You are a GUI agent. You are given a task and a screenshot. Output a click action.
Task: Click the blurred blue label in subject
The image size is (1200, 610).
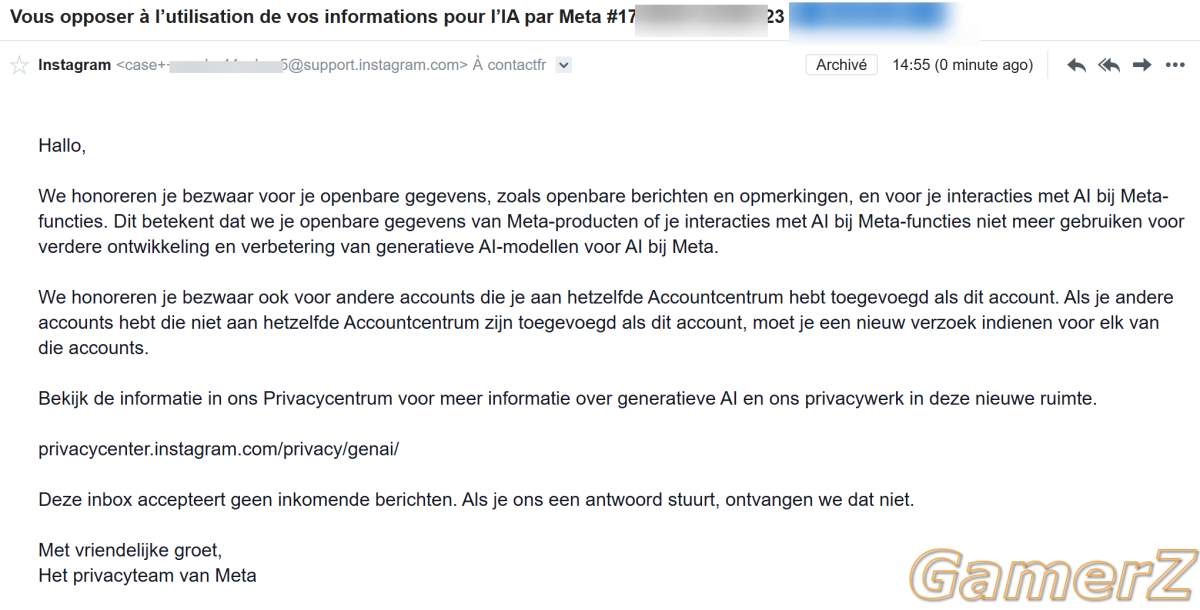point(868,18)
